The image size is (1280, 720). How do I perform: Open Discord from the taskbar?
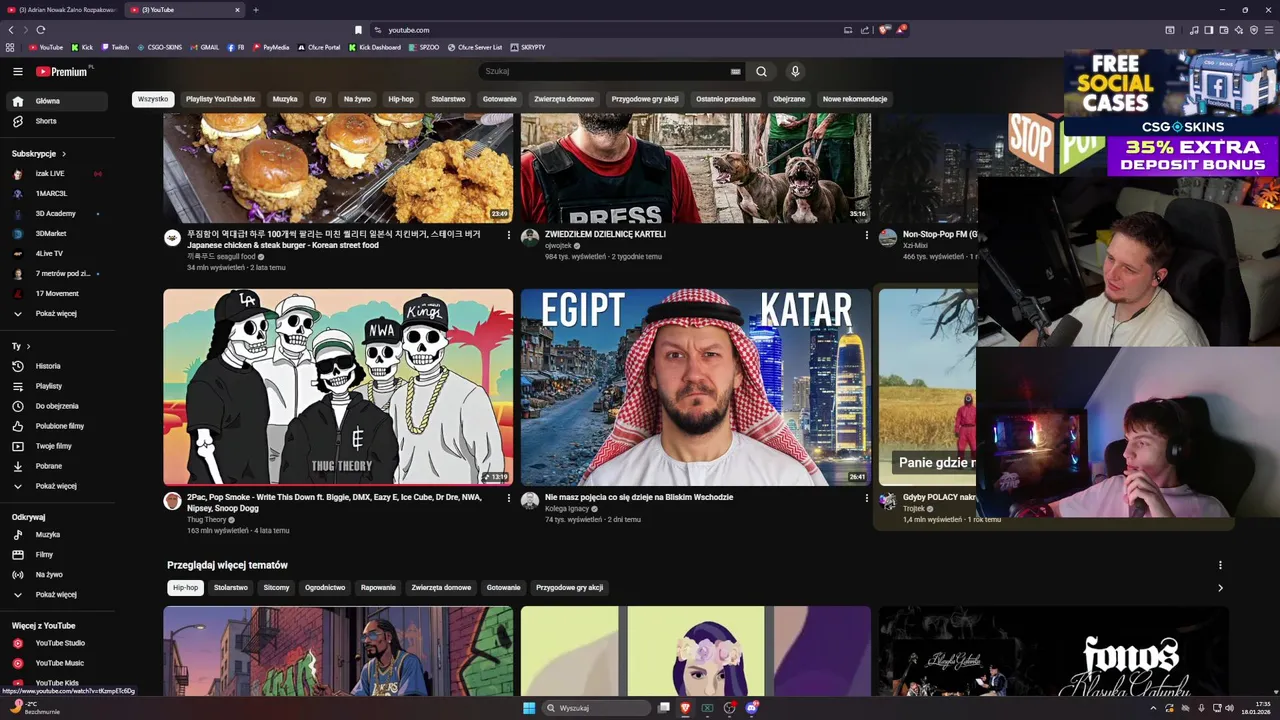(752, 708)
